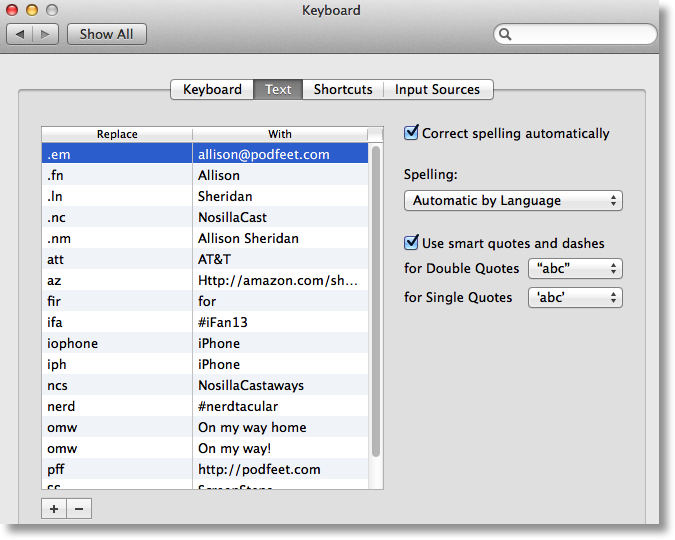The width and height of the screenshot is (675, 540).
Task: Open the Single Quotes style dropdown
Action: coord(575,298)
